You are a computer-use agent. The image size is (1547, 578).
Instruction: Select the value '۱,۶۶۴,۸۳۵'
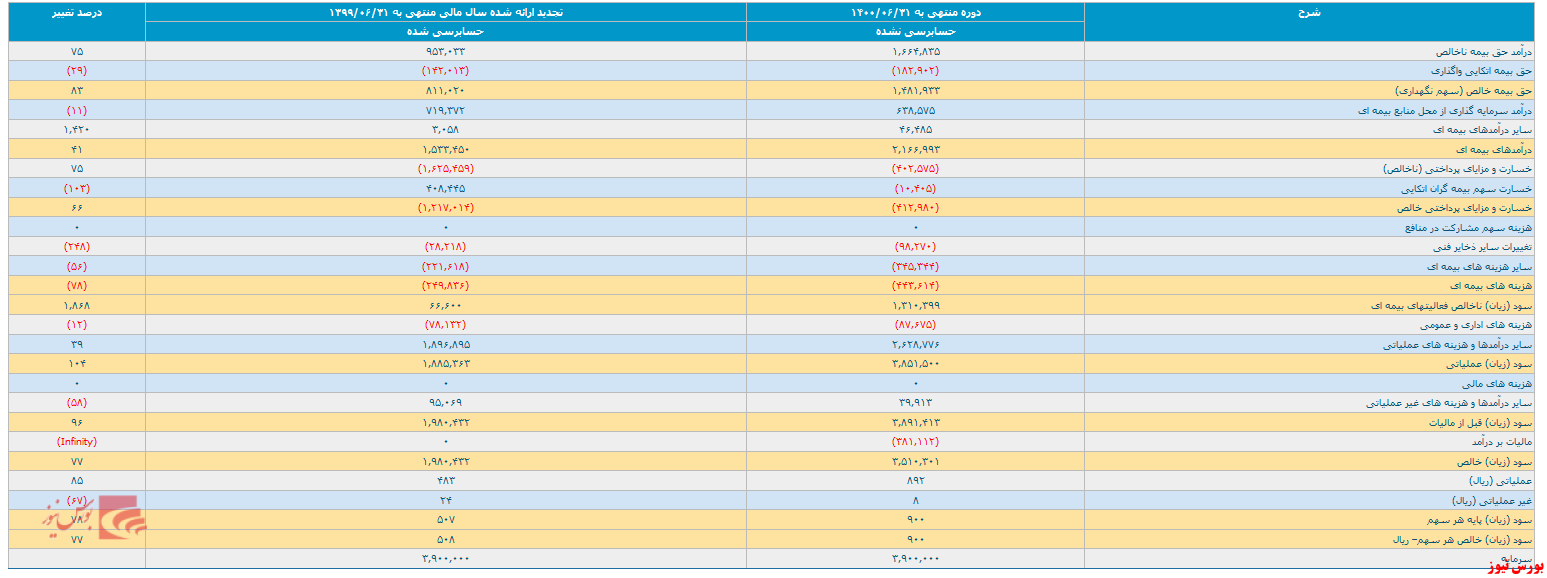pos(915,50)
